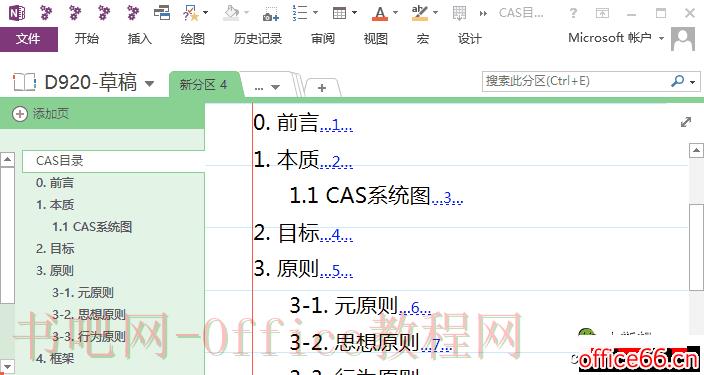This screenshot has width=704, height=375.
Task: Select the 新分区 4 section tab
Action: click(203, 84)
